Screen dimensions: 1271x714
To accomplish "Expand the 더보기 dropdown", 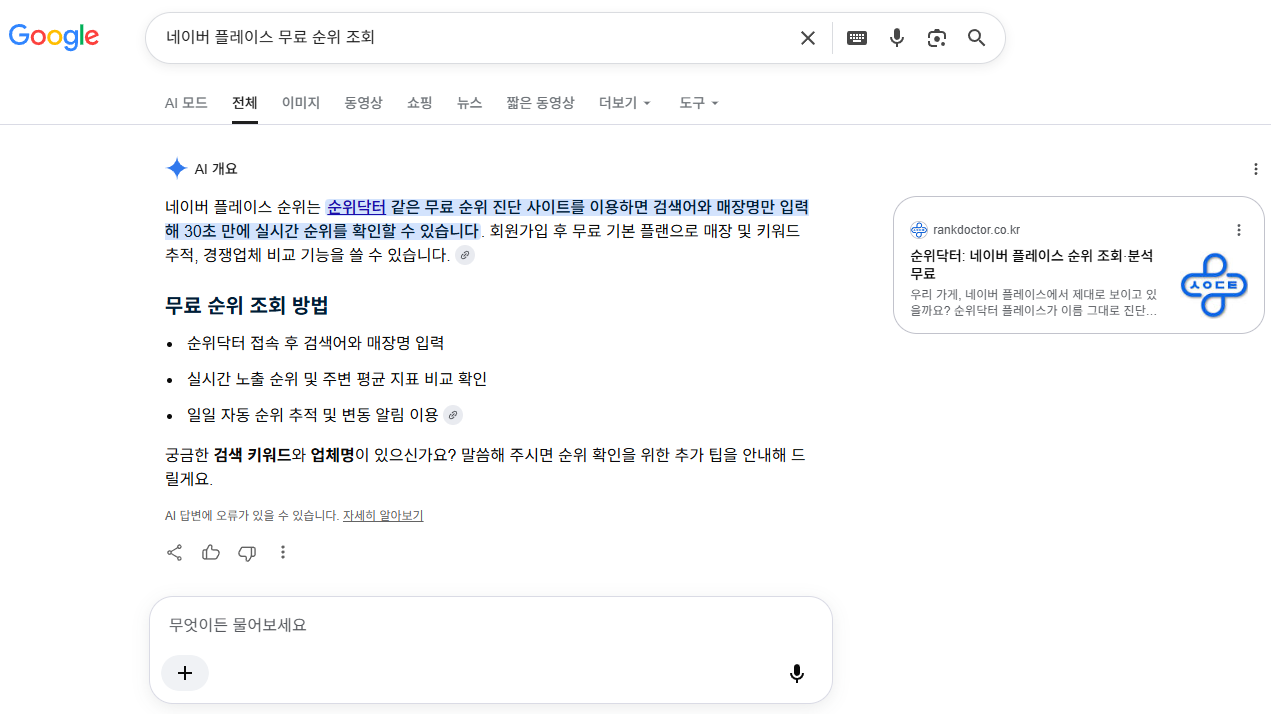I will [625, 103].
